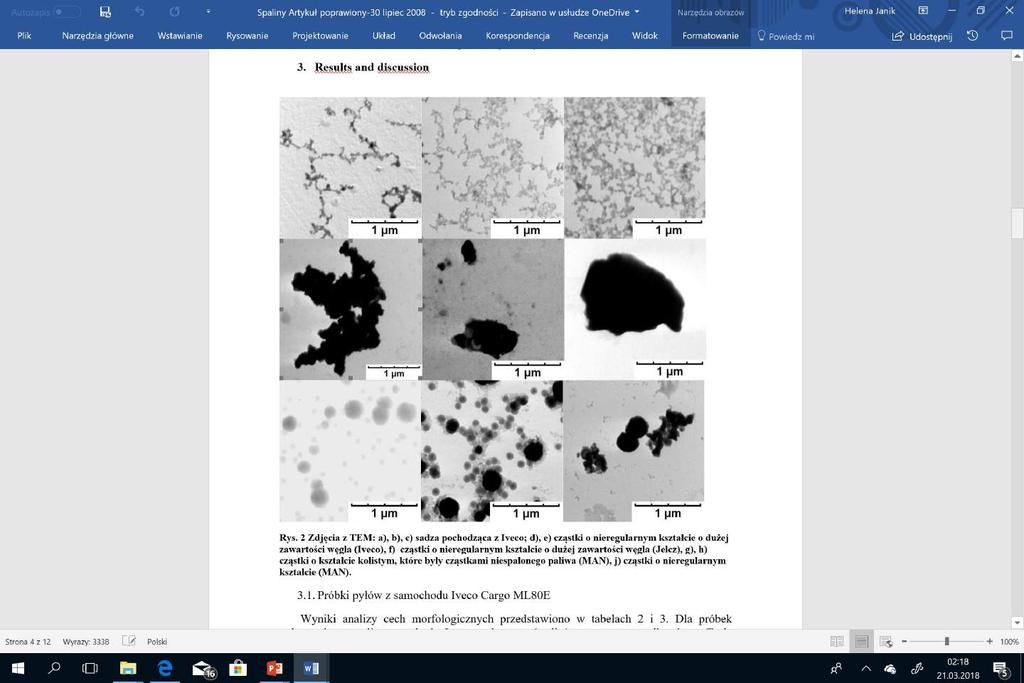Viewport: 1024px width, 683px height.
Task: Switch to Read Mode view icon
Action: [x=837, y=642]
